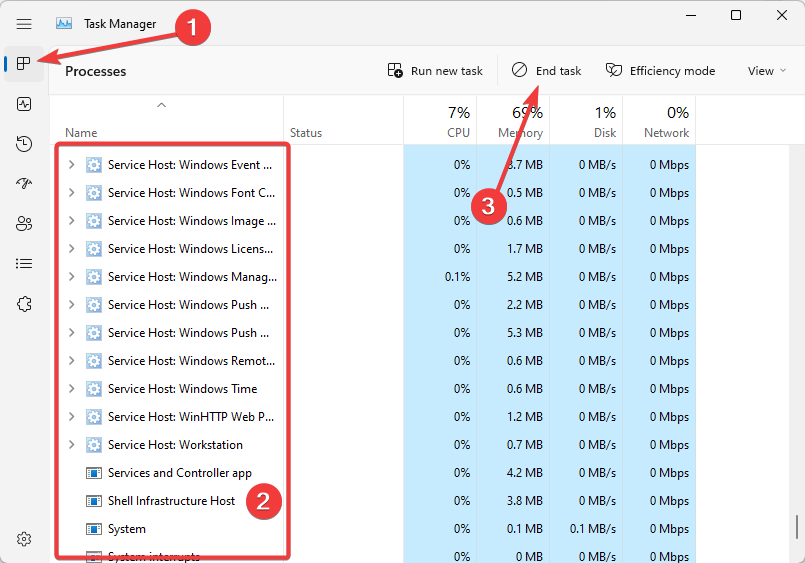The width and height of the screenshot is (805, 563).
Task: Expand Service Host: Windows Image group
Action: (71, 221)
